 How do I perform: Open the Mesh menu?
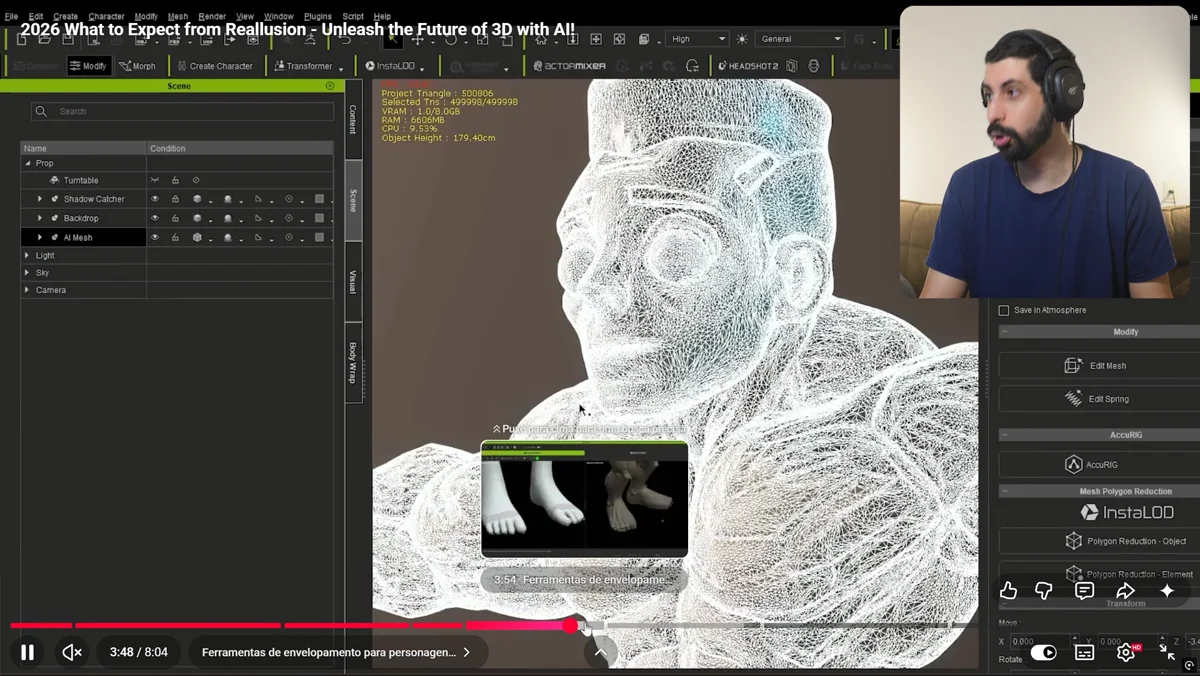coord(178,16)
